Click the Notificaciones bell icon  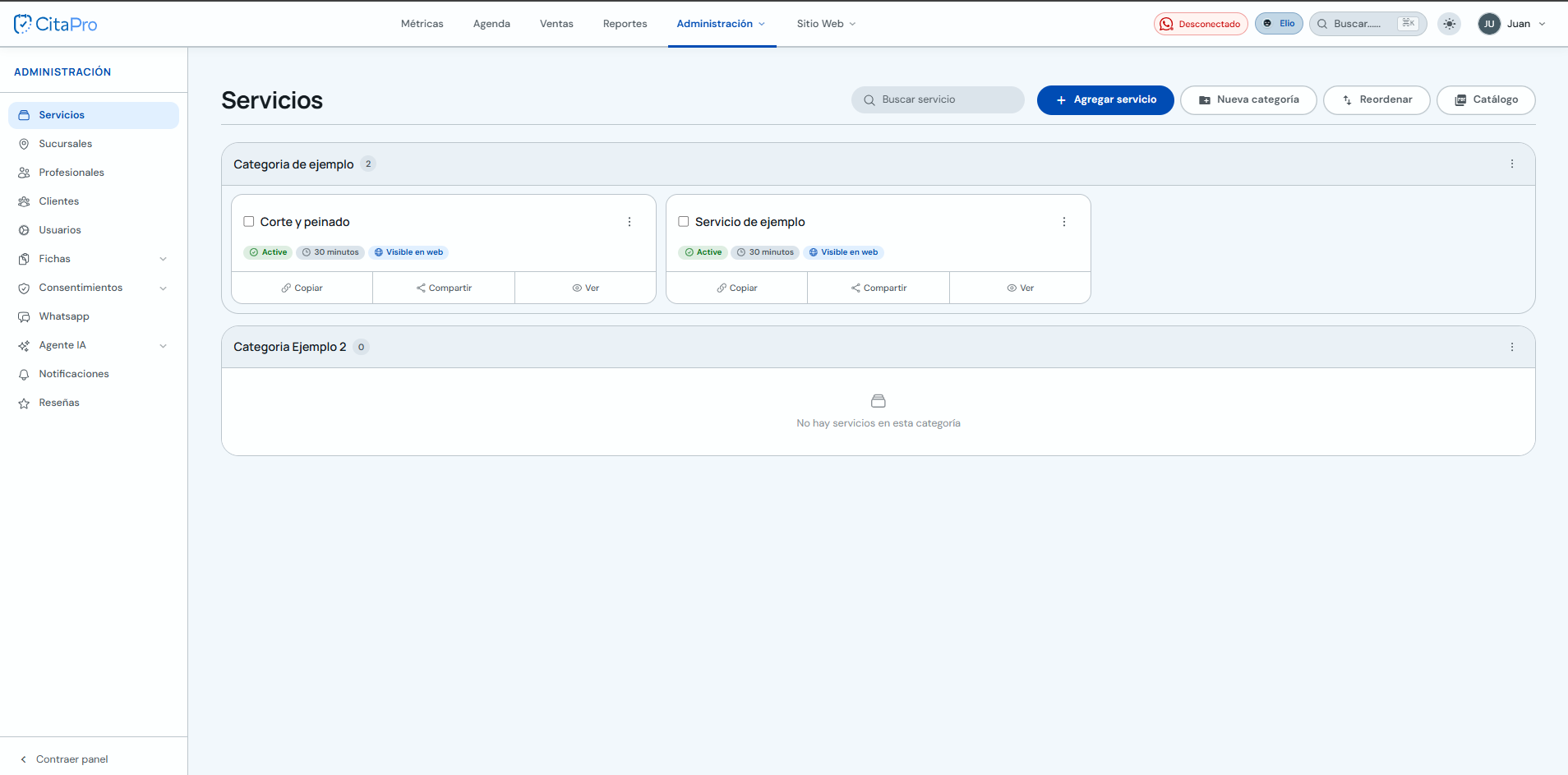tap(24, 374)
